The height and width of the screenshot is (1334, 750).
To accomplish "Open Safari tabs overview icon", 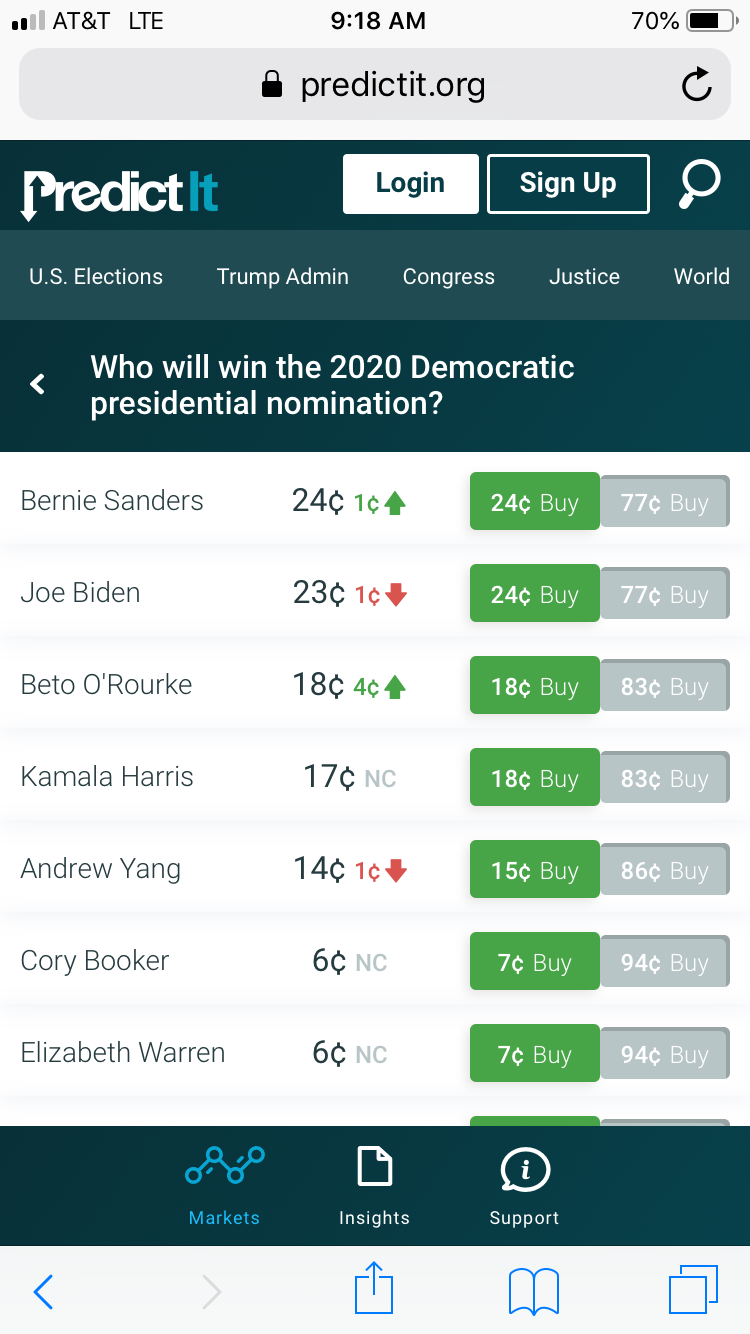I will point(693,1290).
